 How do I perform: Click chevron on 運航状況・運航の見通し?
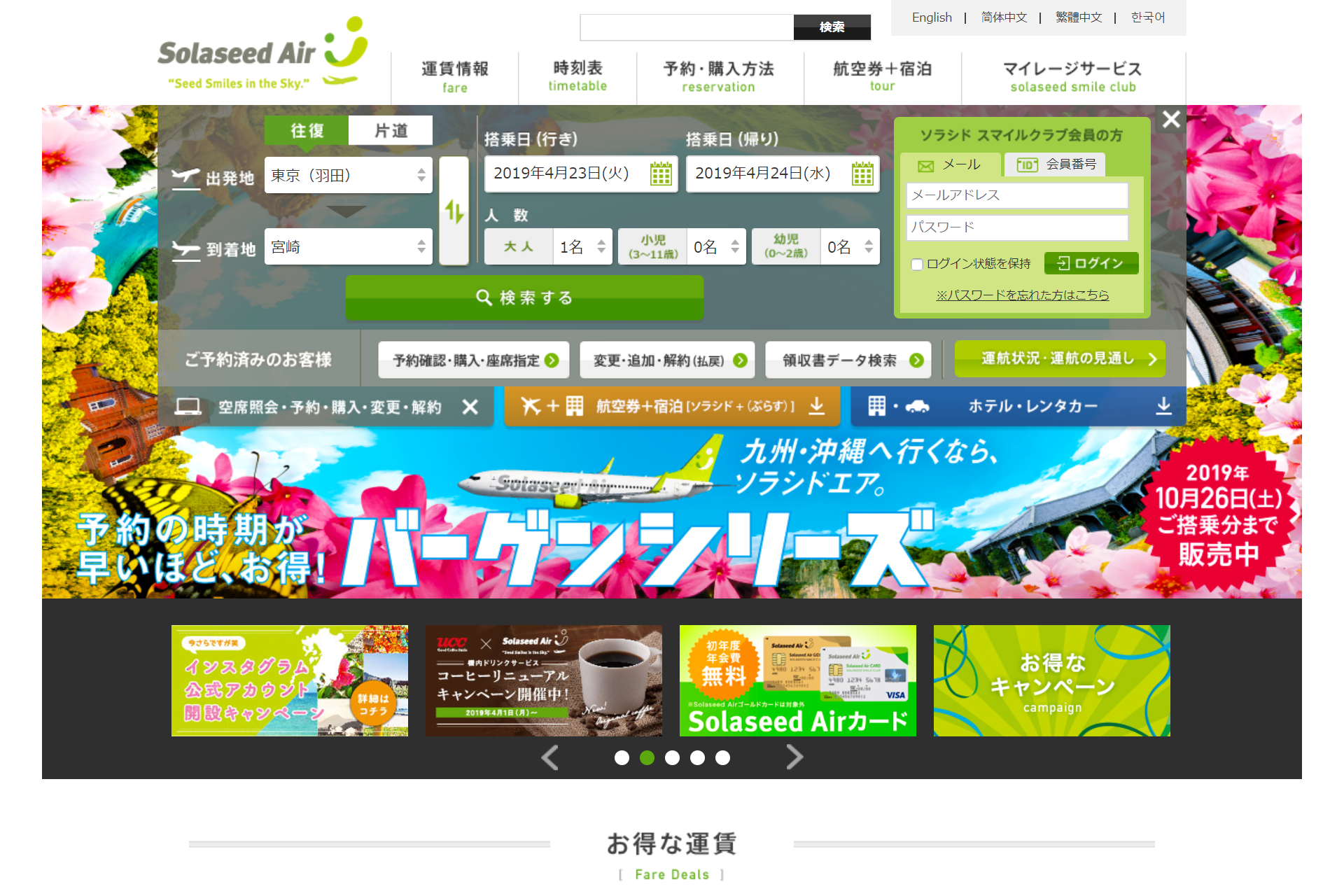1152,359
